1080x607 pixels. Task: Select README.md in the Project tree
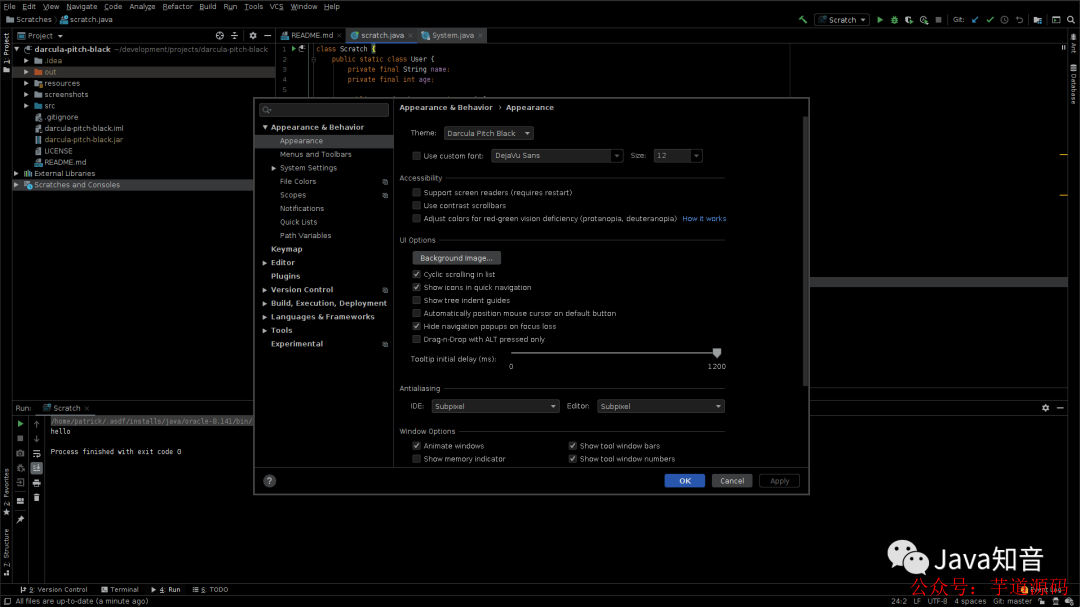(65, 162)
